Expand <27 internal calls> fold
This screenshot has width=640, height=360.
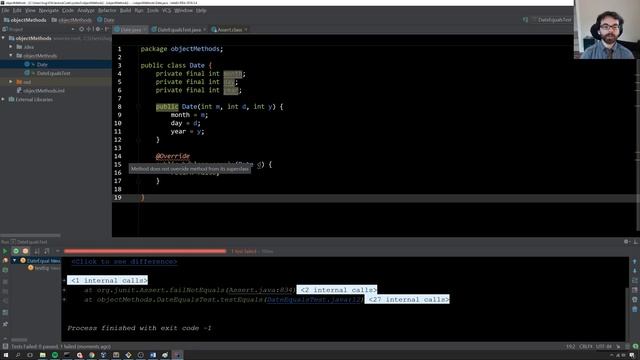(407, 299)
